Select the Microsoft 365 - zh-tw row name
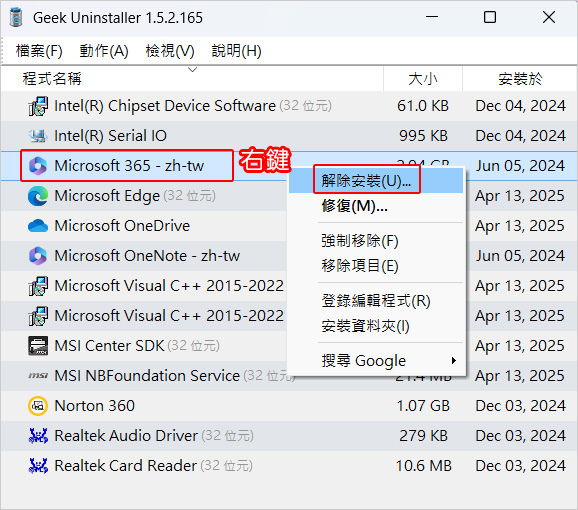The height and width of the screenshot is (510, 578). 129,166
